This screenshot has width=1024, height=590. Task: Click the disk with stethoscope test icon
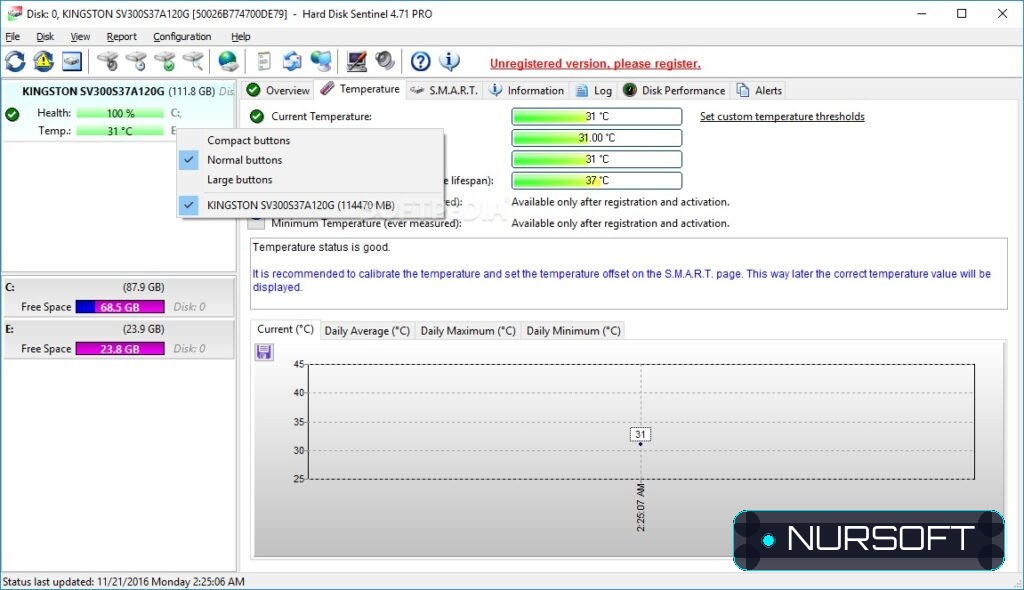coord(108,62)
